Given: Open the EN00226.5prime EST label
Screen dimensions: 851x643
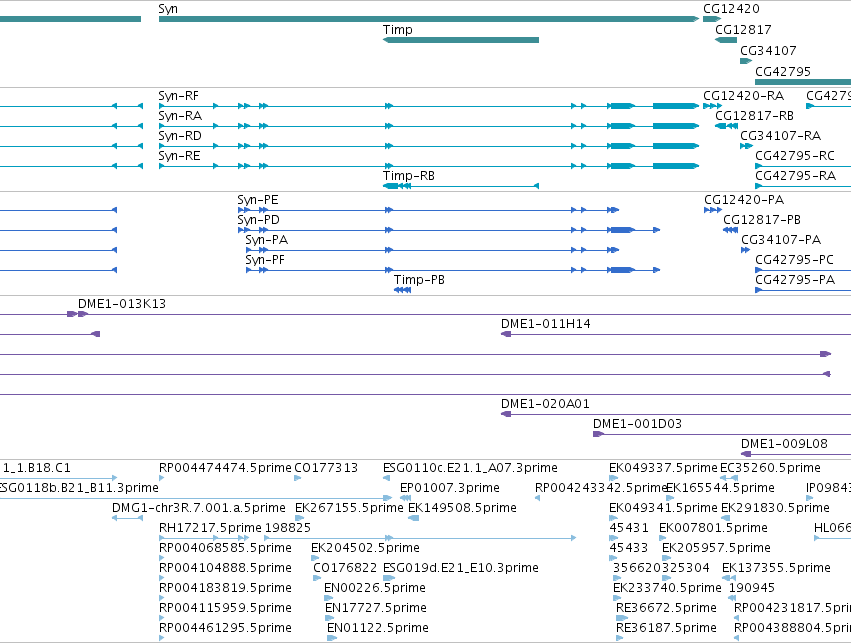Looking at the screenshot, I should (x=374, y=588).
